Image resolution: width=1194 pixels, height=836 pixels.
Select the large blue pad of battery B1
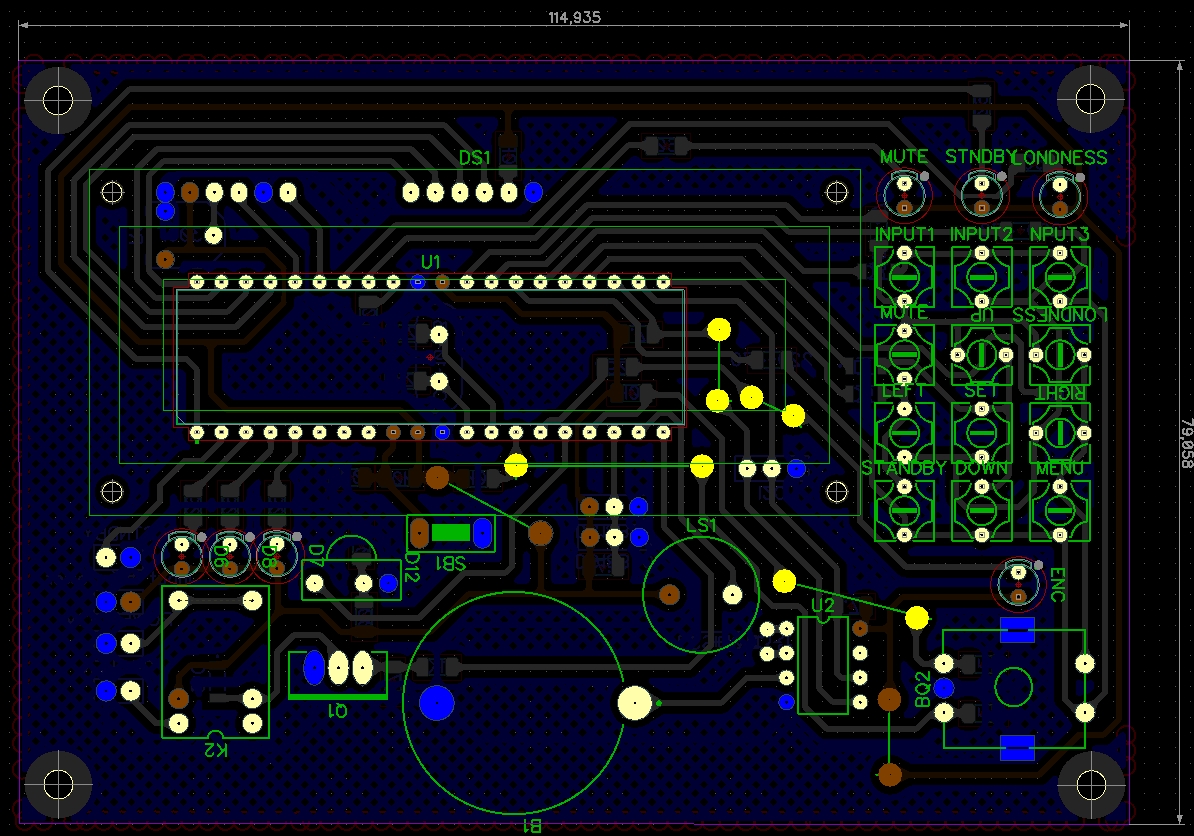coord(436,704)
